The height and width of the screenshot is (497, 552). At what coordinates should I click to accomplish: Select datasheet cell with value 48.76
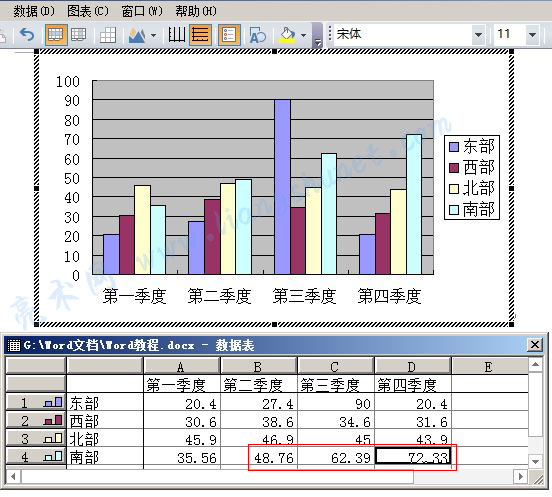tap(259, 457)
